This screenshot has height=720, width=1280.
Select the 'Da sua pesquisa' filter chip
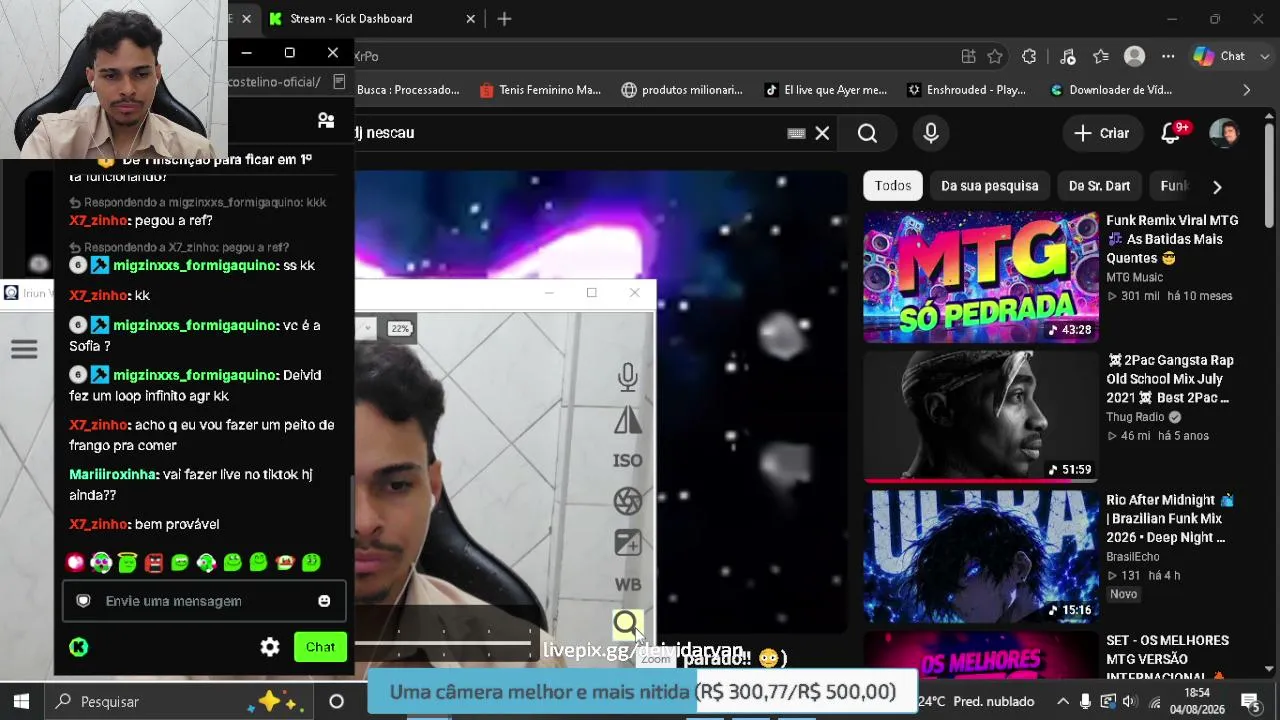(990, 186)
